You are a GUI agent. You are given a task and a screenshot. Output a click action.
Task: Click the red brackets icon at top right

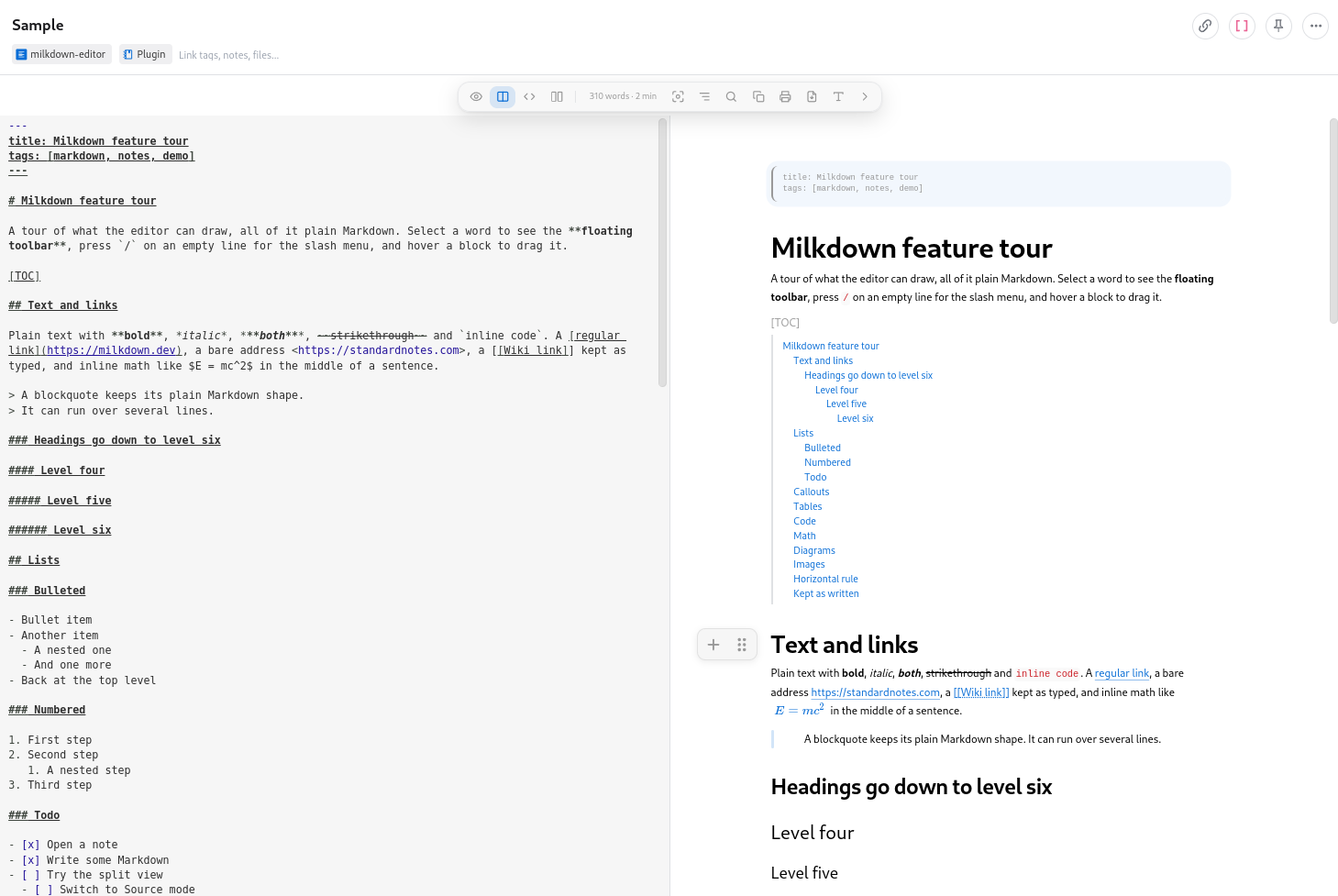(x=1242, y=26)
